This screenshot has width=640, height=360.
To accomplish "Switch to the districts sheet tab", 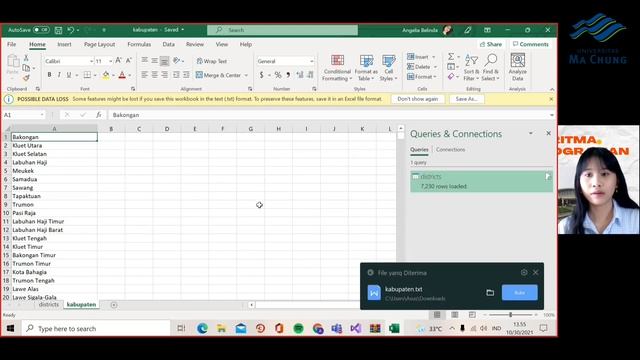I will (x=49, y=304).
